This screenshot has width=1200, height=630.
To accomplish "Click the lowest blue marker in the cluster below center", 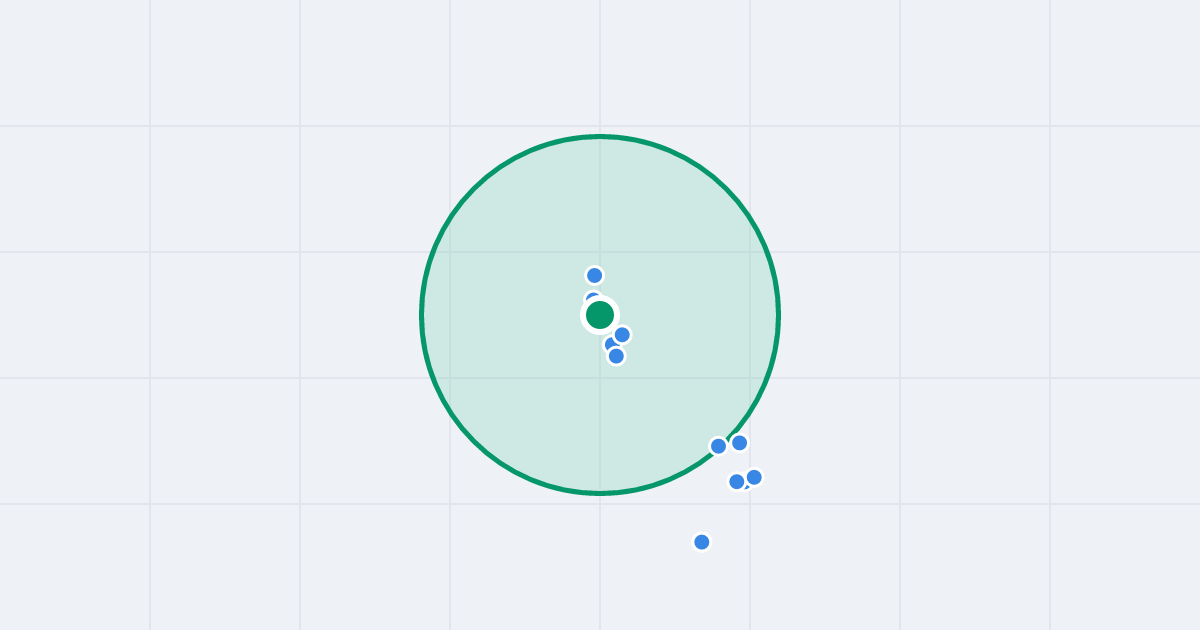I will [616, 356].
